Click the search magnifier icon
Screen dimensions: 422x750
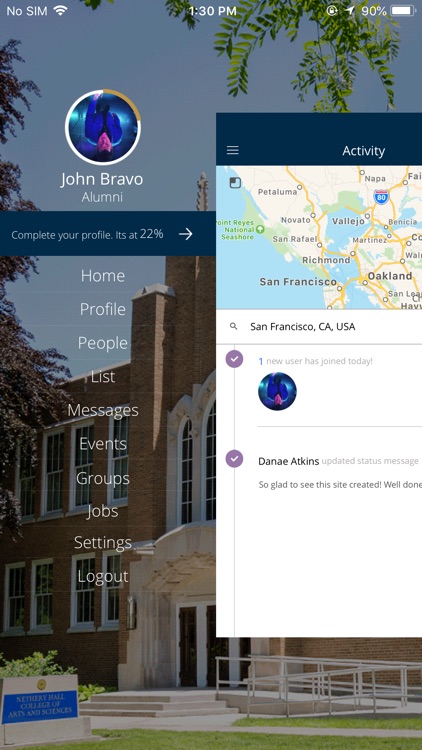233,326
